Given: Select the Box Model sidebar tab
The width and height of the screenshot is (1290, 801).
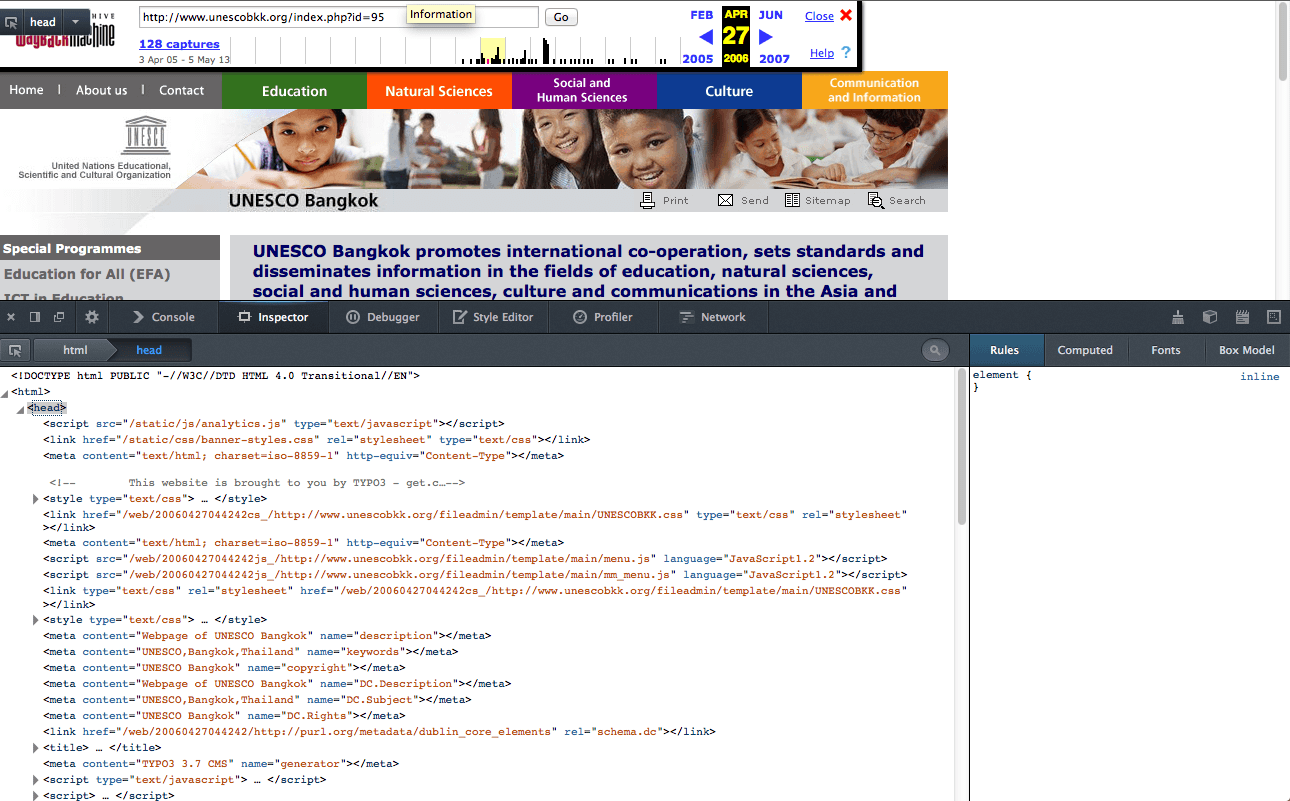Looking at the screenshot, I should tap(1246, 350).
